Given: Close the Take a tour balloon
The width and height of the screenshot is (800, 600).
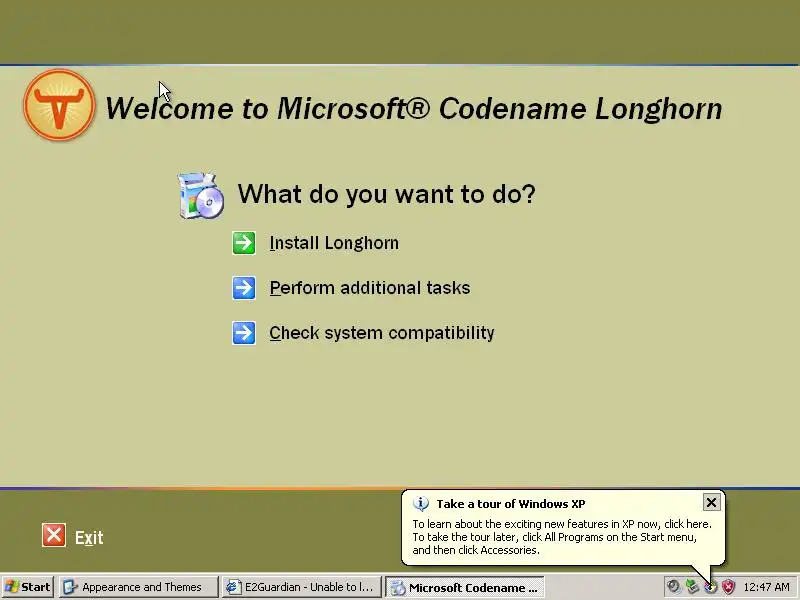Looking at the screenshot, I should tap(711, 503).
